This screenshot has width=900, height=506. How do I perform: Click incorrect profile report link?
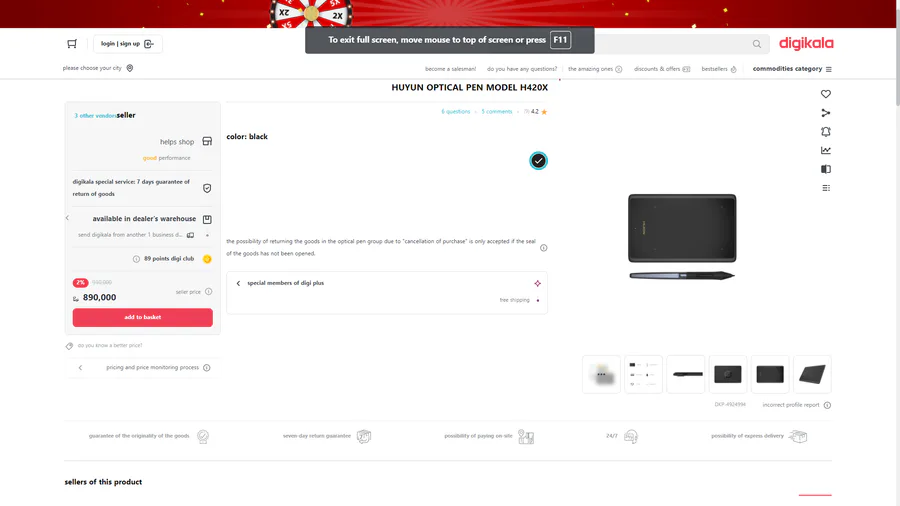click(790, 405)
